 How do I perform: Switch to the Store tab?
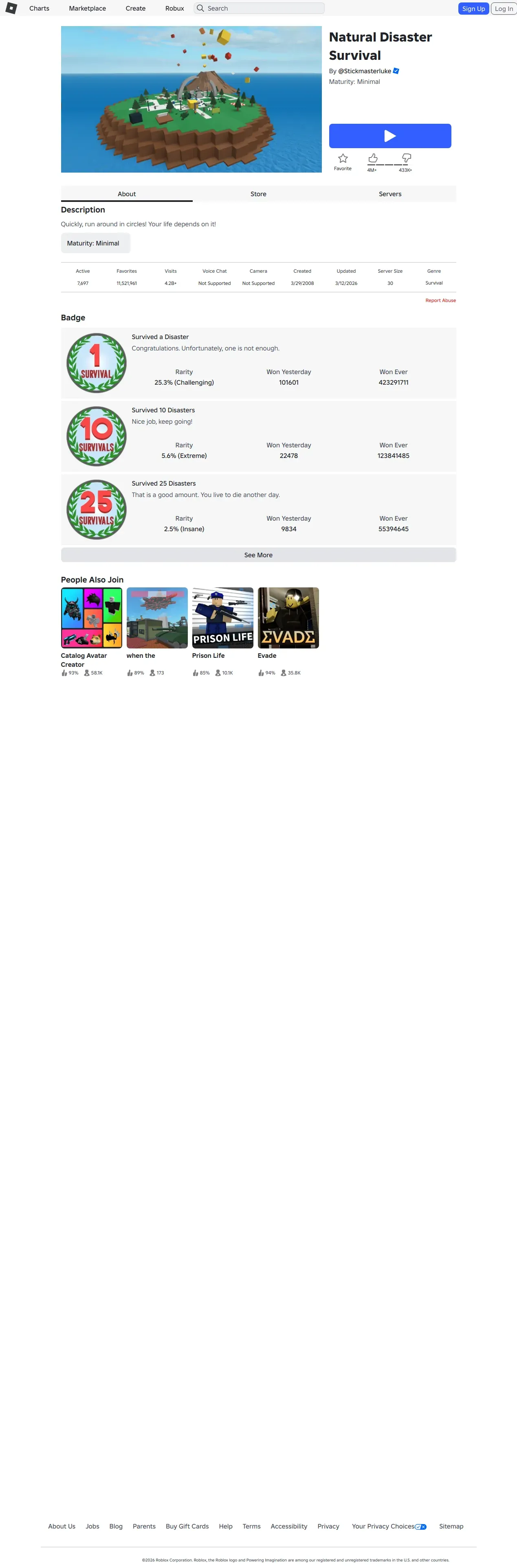(258, 194)
